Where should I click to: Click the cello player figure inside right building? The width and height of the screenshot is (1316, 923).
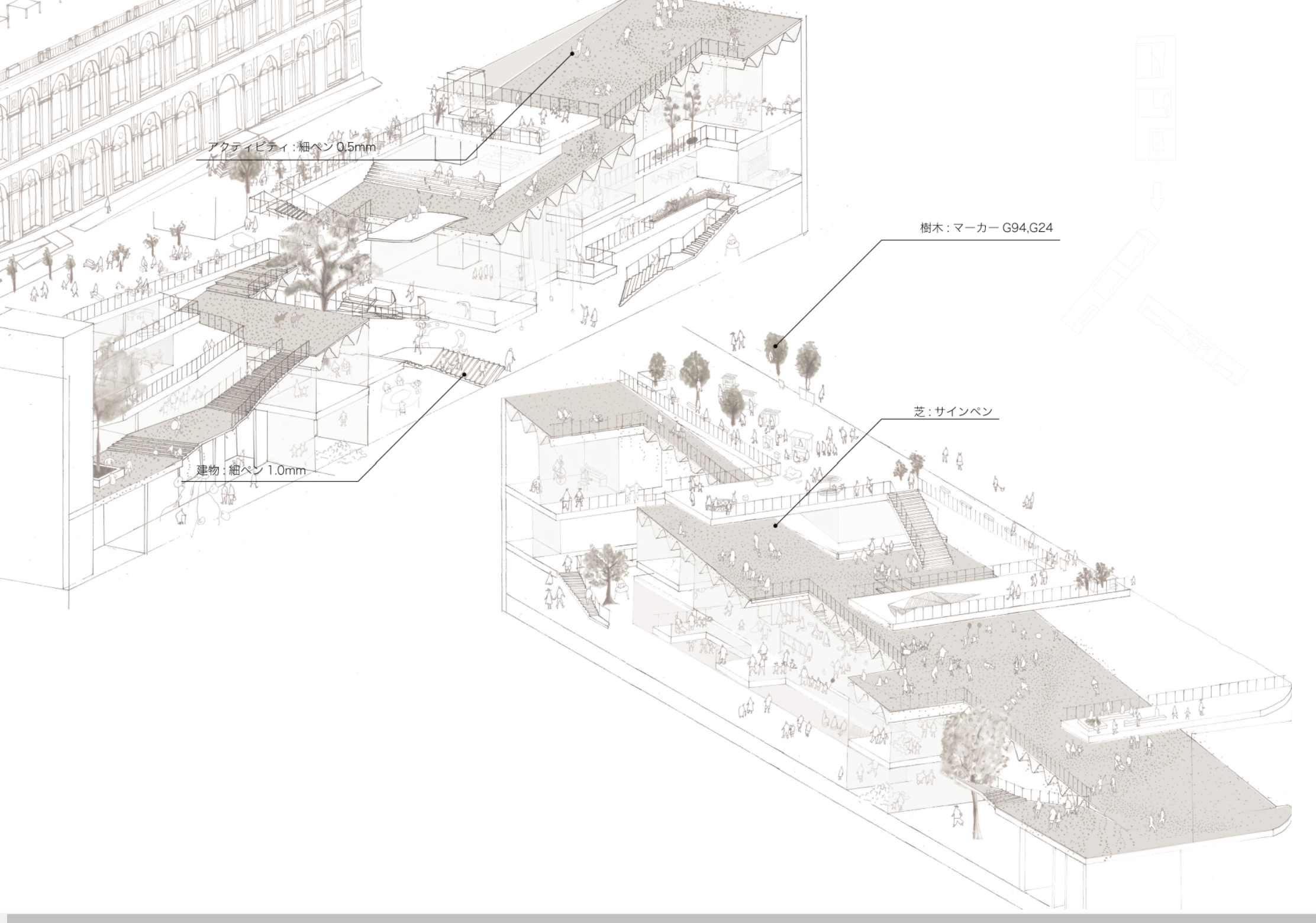(560, 472)
